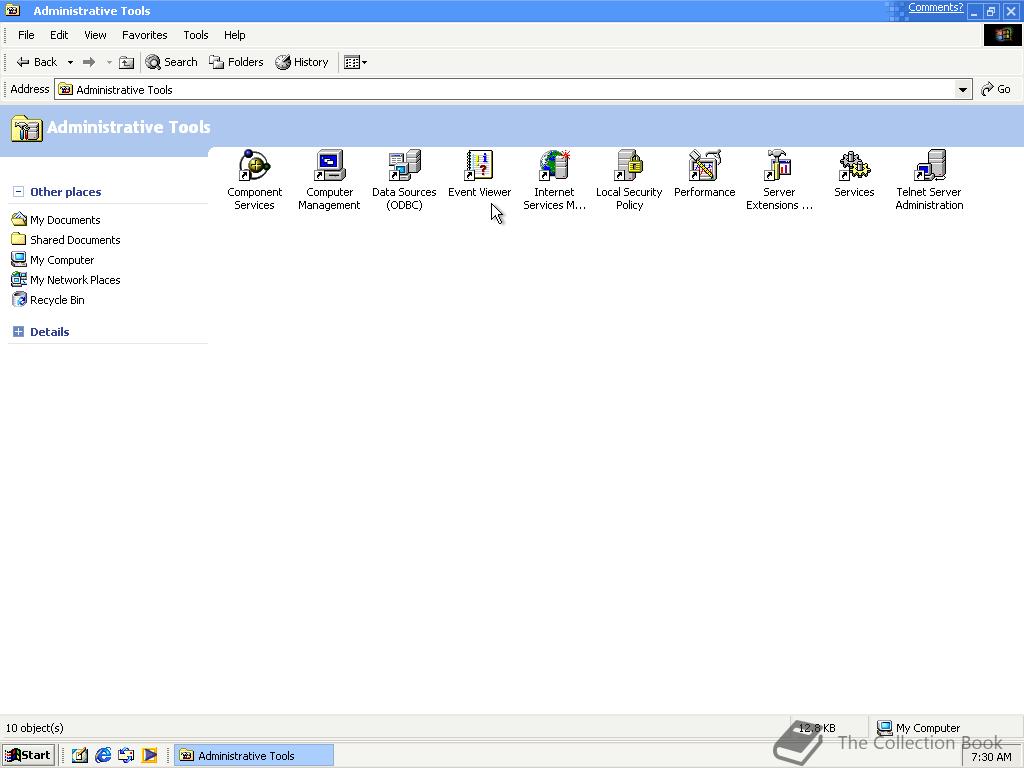Open Recycle Bin link
Screen dimensions: 1024x768
pyautogui.click(x=48, y=300)
